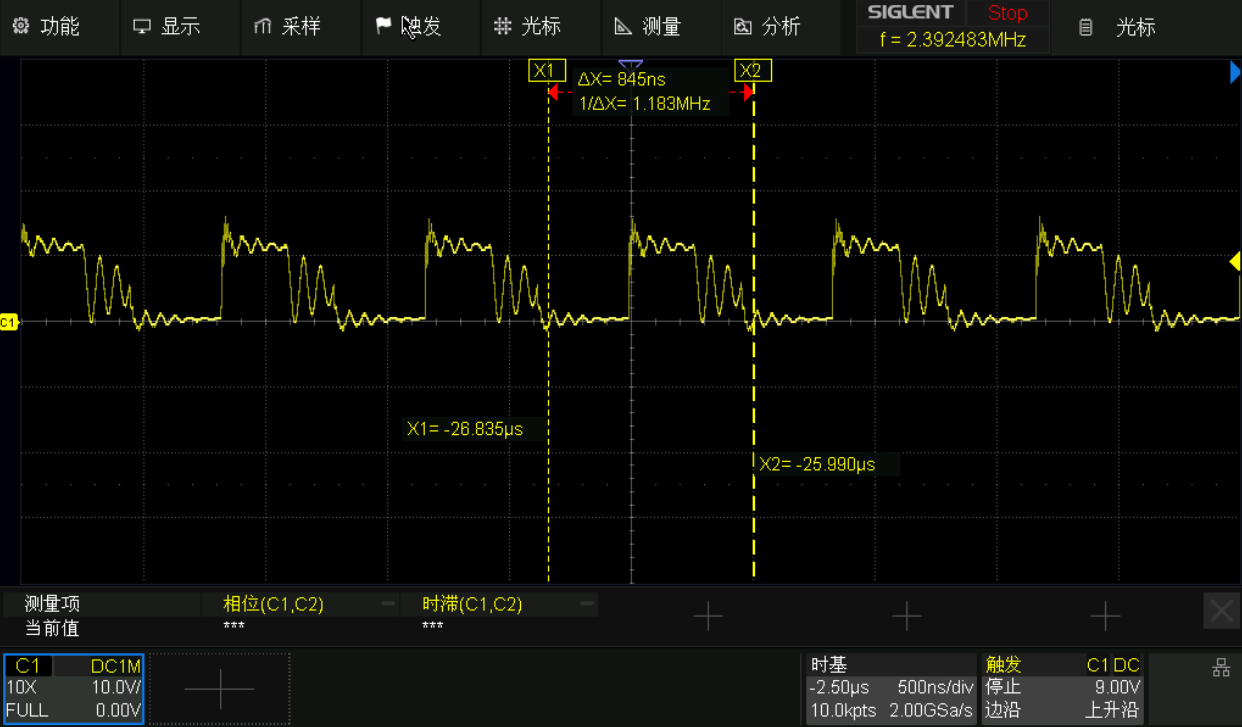The image size is (1242, 727).
Task: Open the C1 channel settings box
Action: click(74, 689)
